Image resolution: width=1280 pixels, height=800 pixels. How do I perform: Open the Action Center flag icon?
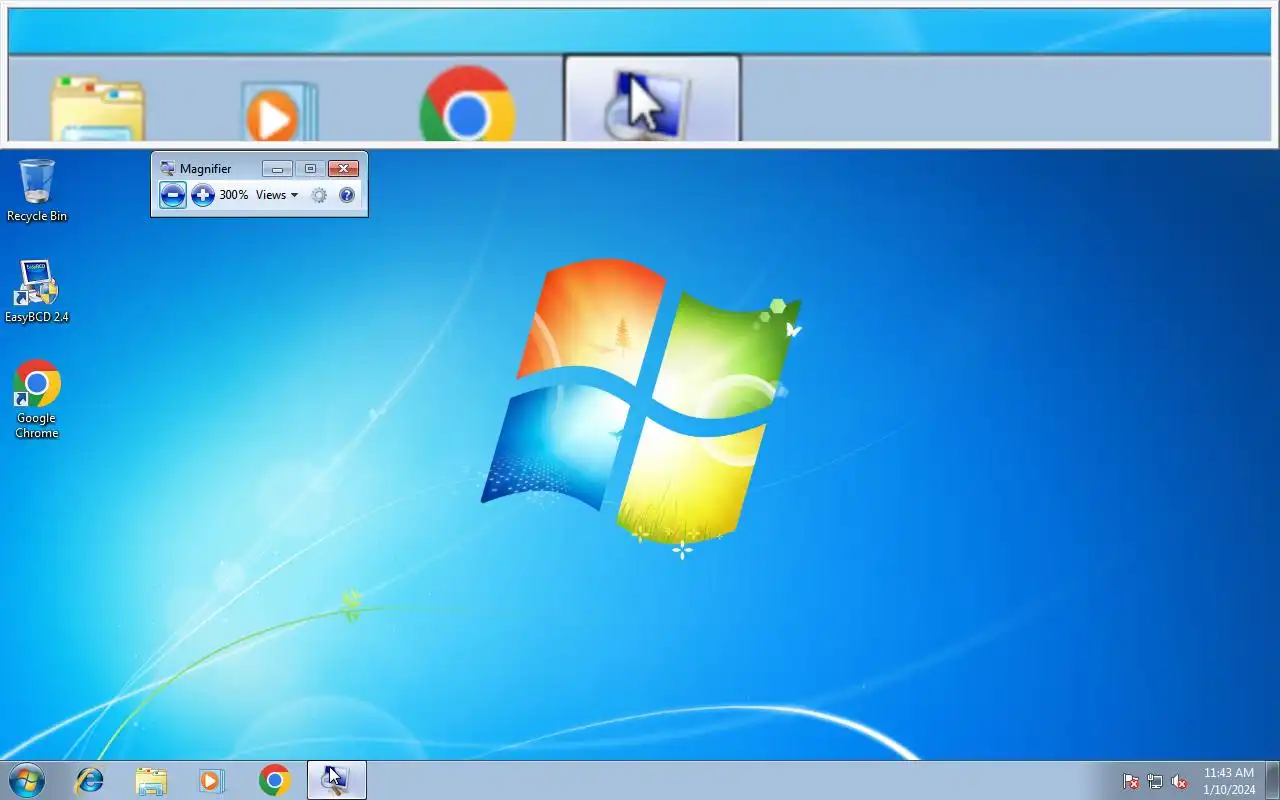1131,781
